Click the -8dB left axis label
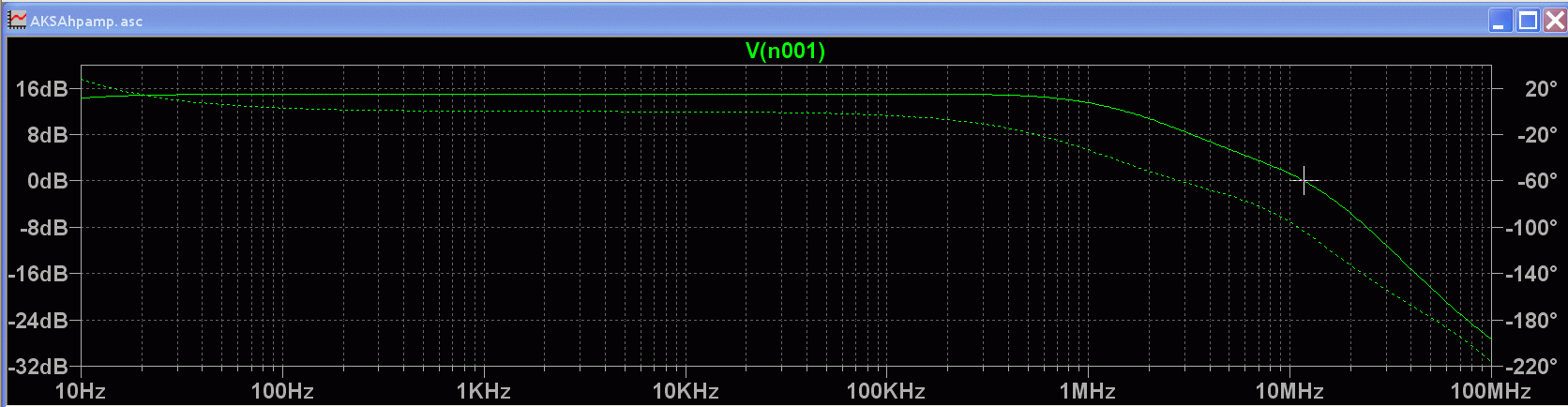The height and width of the screenshot is (407, 1568). tap(44, 228)
